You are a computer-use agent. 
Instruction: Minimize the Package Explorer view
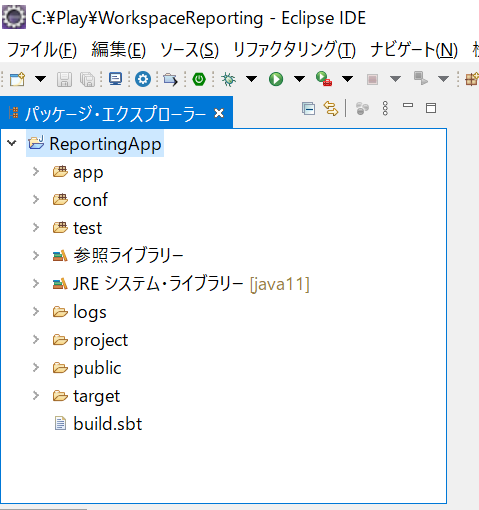tap(408, 105)
